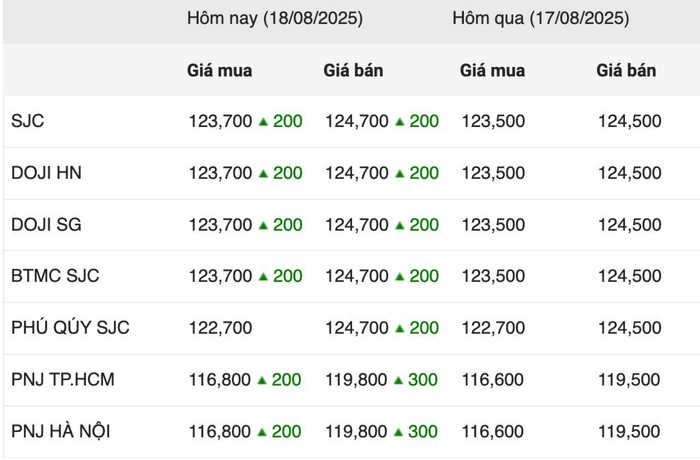Click up arrow beside PHÚ QUÝ SJC sell price
Screen dimensions: 700x460
(400, 328)
